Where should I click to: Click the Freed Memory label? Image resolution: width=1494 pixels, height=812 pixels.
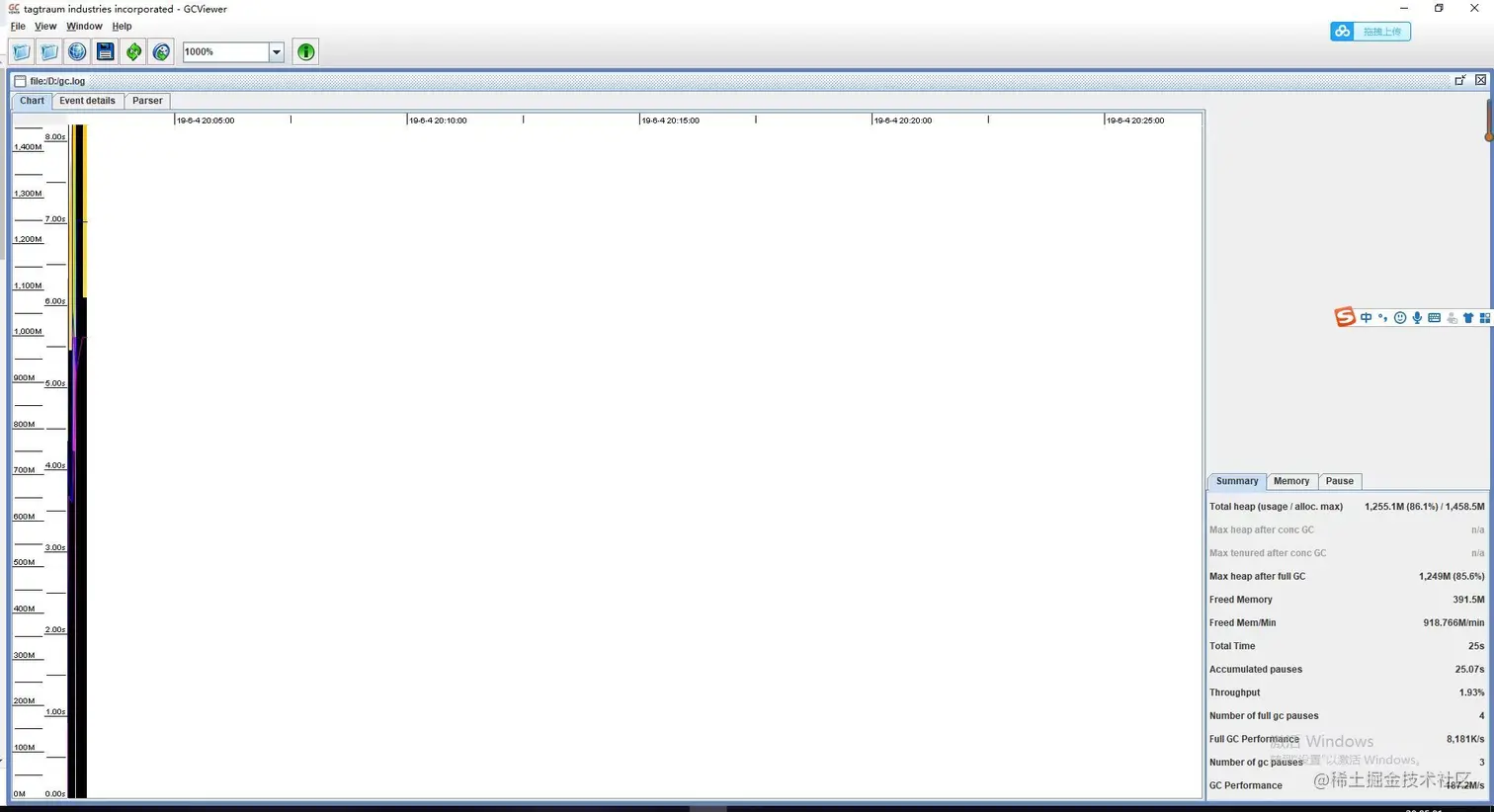coord(1241,600)
